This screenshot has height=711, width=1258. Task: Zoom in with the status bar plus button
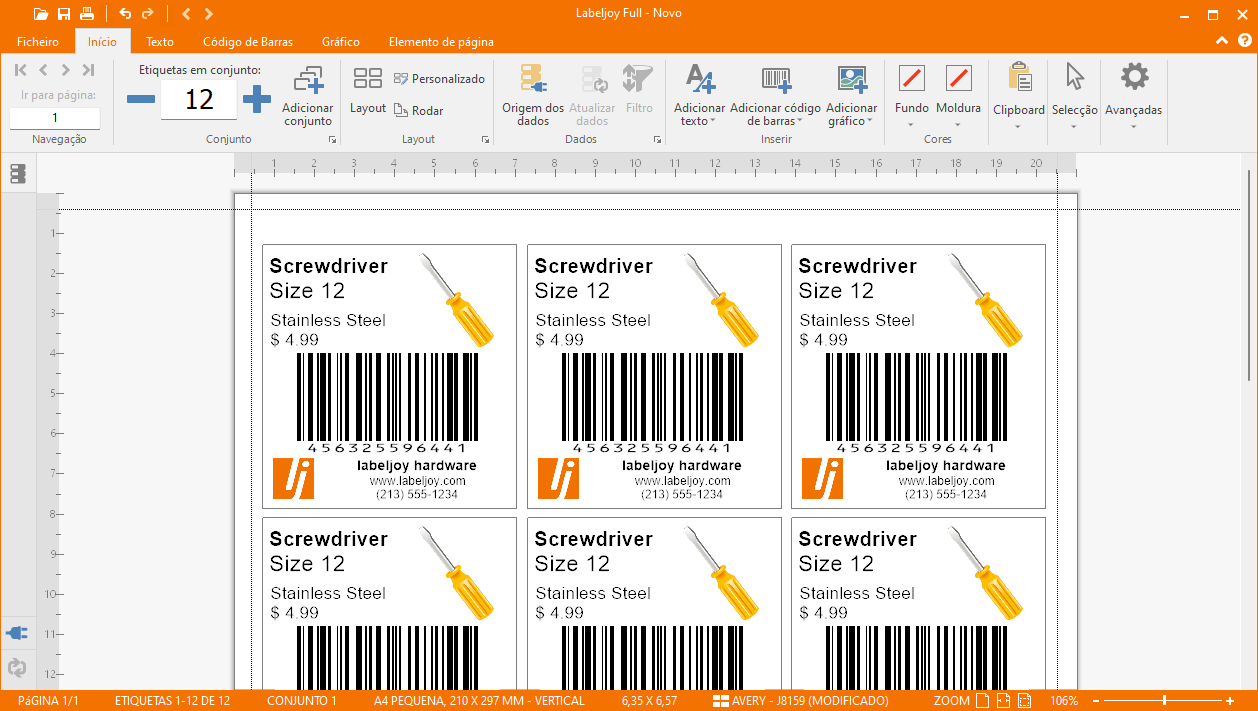(x=1230, y=701)
